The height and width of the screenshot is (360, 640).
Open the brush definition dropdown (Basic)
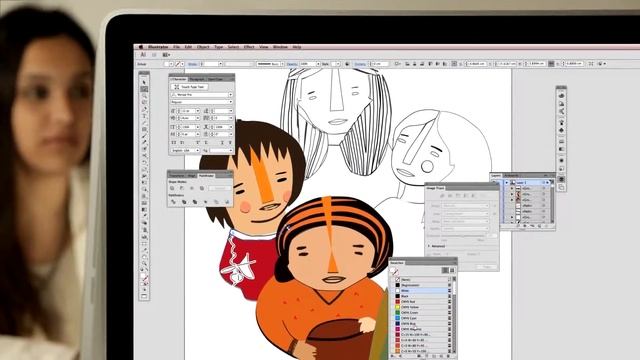tap(282, 64)
